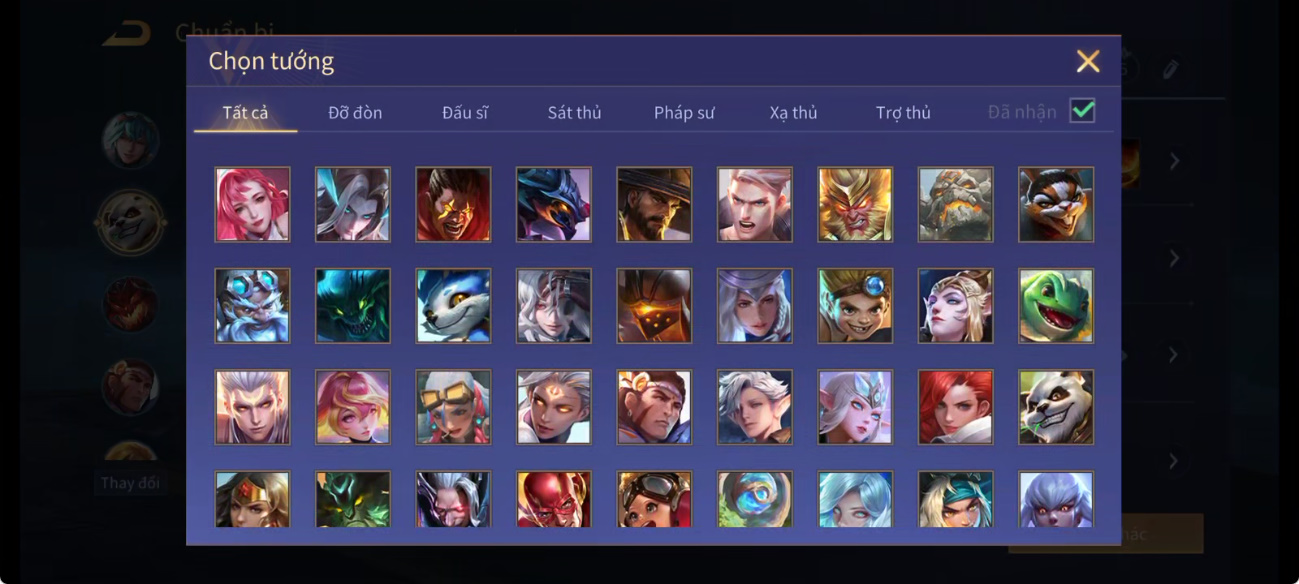Filter heroes by Xạ thủ tab
Viewport: 1299px width, 584px height.
coord(793,113)
